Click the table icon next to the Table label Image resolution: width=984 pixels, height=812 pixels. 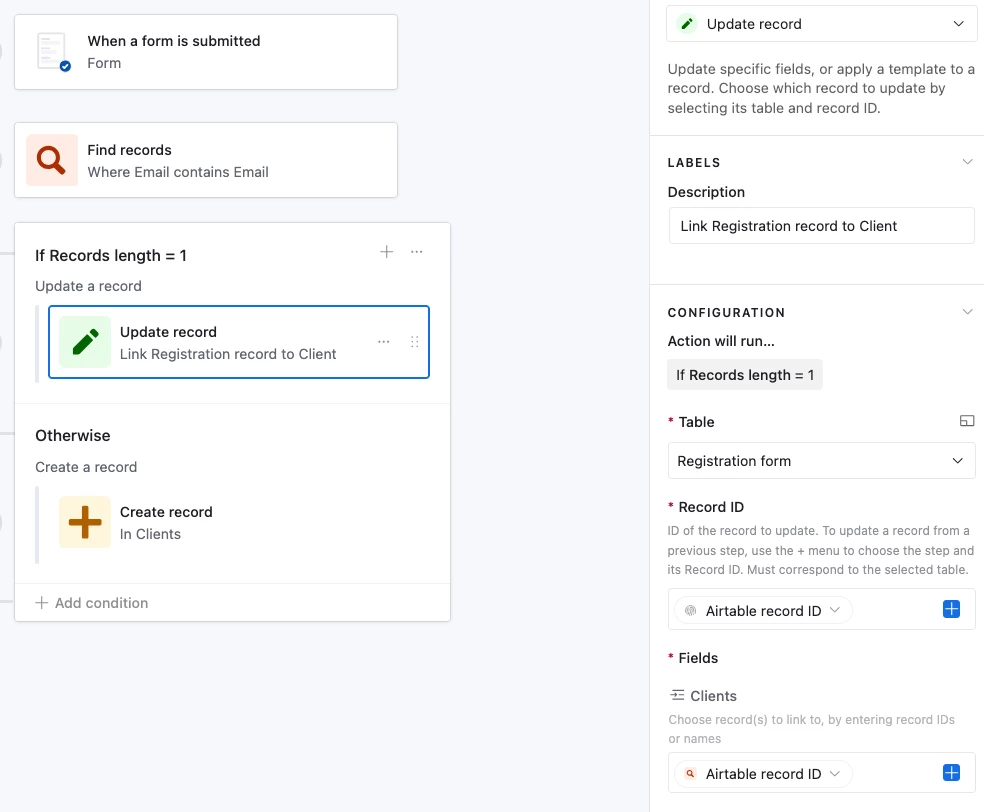(966, 422)
